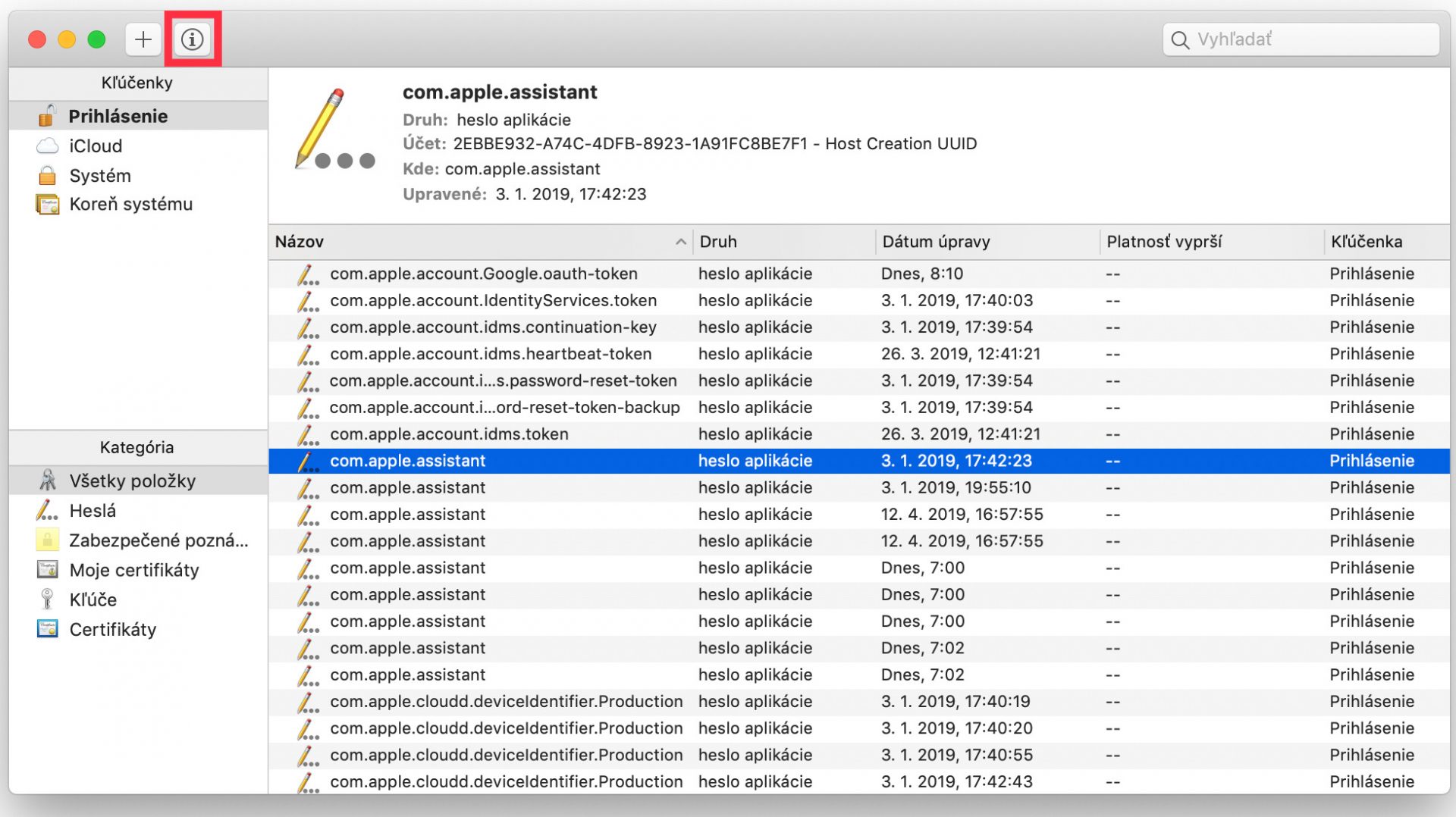Screen dimensions: 1456x817
Task: Click the Kategória section header
Action: coord(138,447)
